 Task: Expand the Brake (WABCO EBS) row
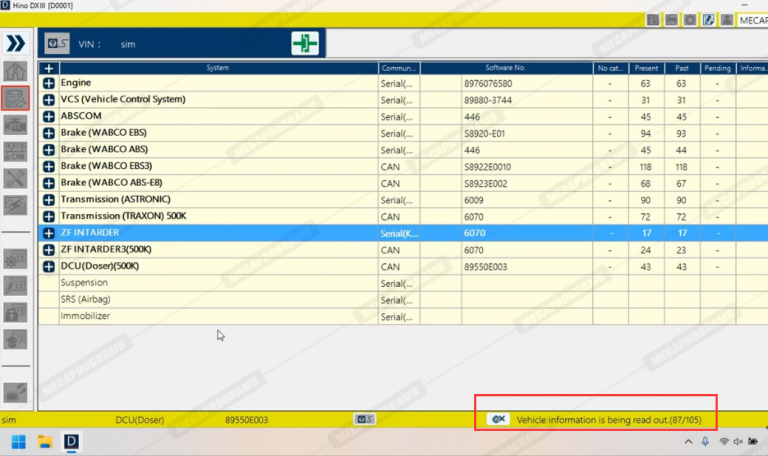pos(48,133)
